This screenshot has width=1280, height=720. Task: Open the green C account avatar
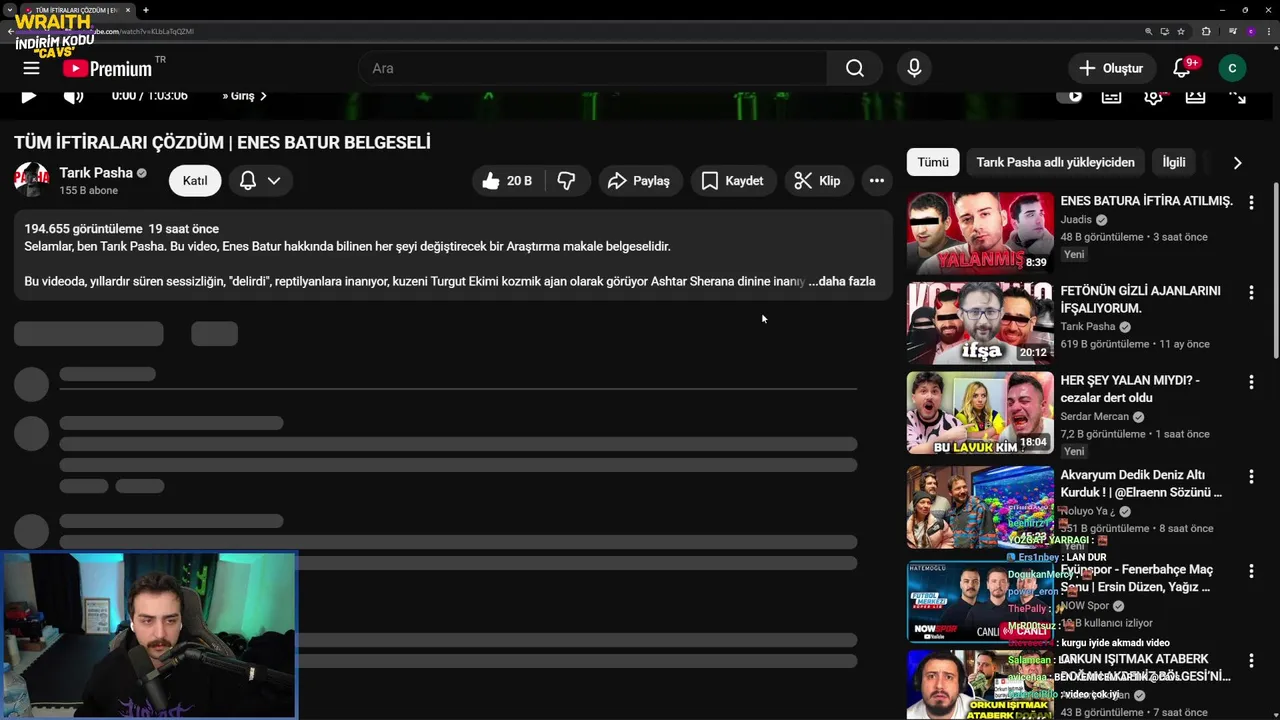point(1232,68)
